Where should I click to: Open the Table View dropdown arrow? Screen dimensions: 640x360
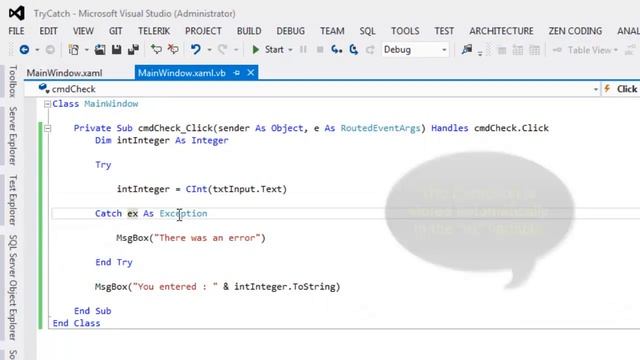click(x=616, y=50)
